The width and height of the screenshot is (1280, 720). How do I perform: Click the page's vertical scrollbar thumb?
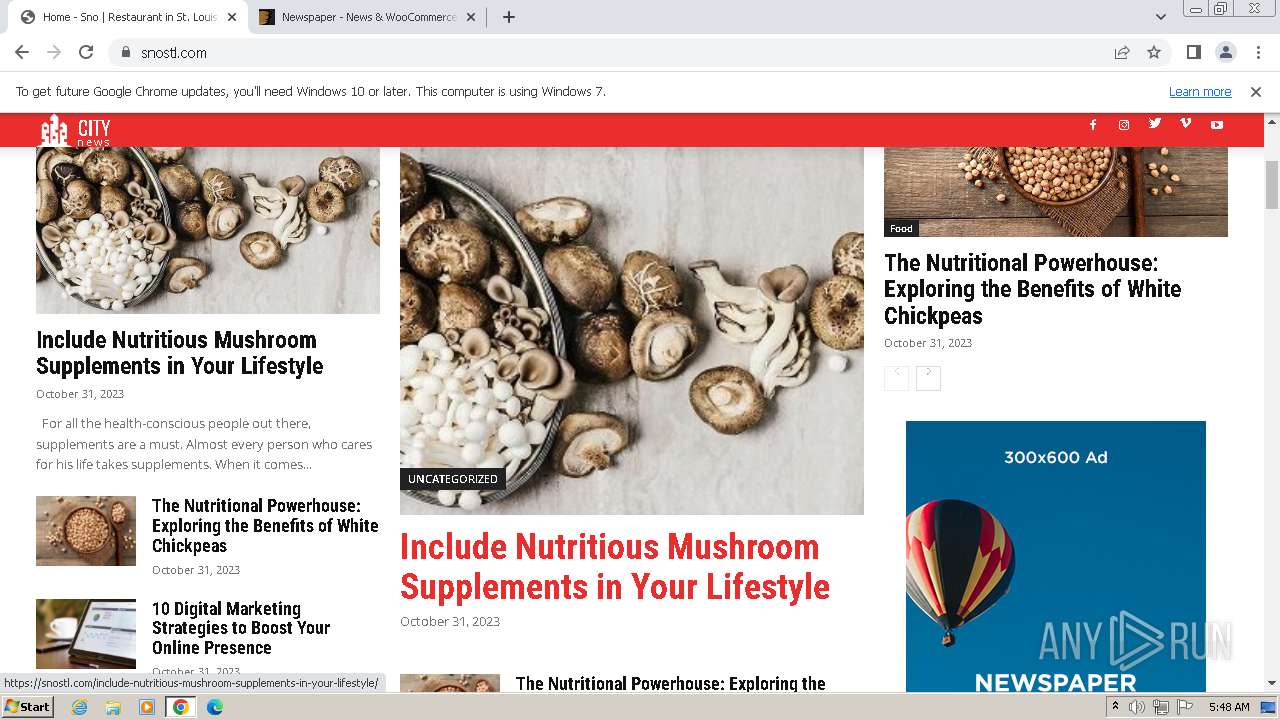click(1272, 185)
